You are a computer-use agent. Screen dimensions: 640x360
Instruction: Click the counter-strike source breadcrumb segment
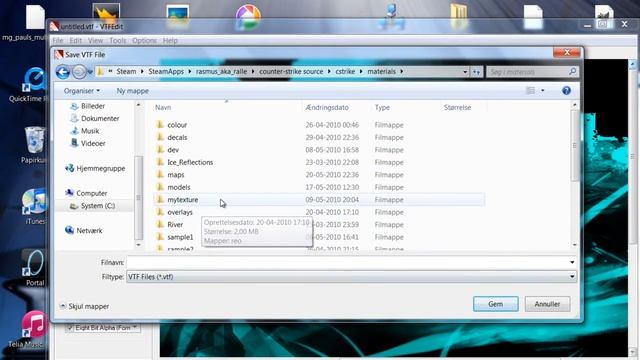291,71
